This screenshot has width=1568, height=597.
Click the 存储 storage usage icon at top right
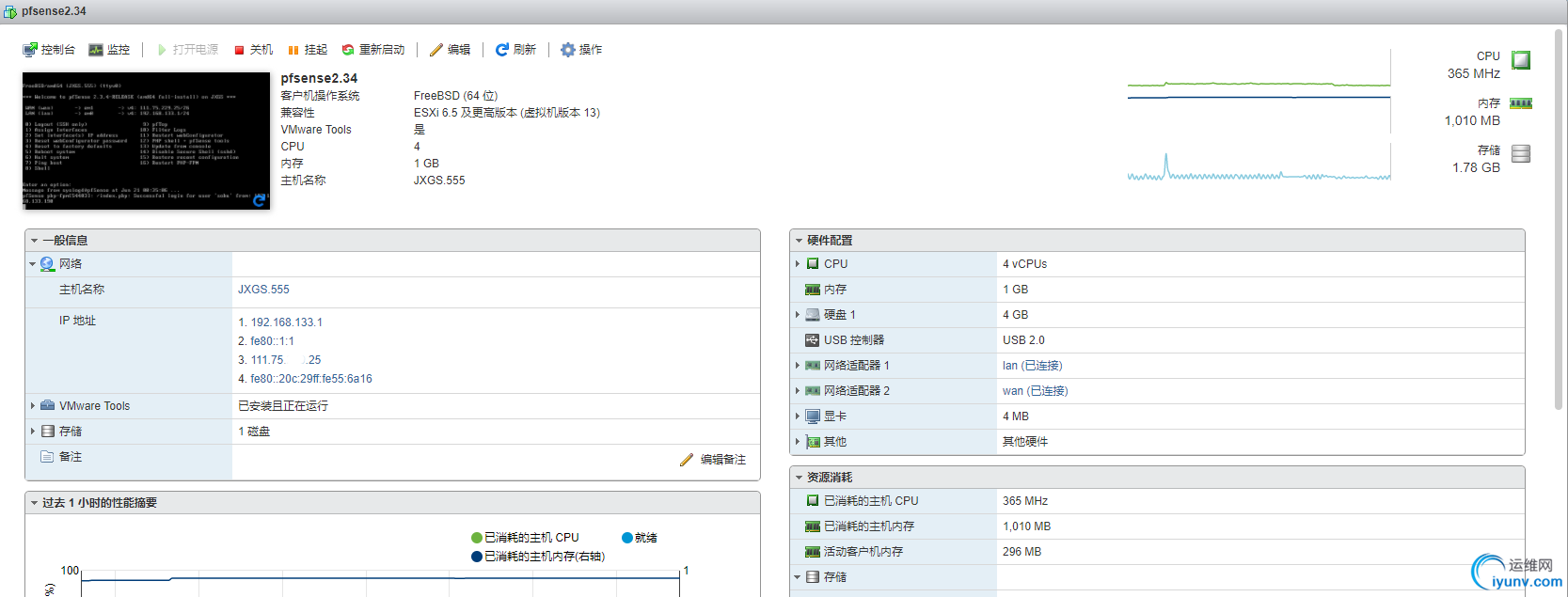1521,153
